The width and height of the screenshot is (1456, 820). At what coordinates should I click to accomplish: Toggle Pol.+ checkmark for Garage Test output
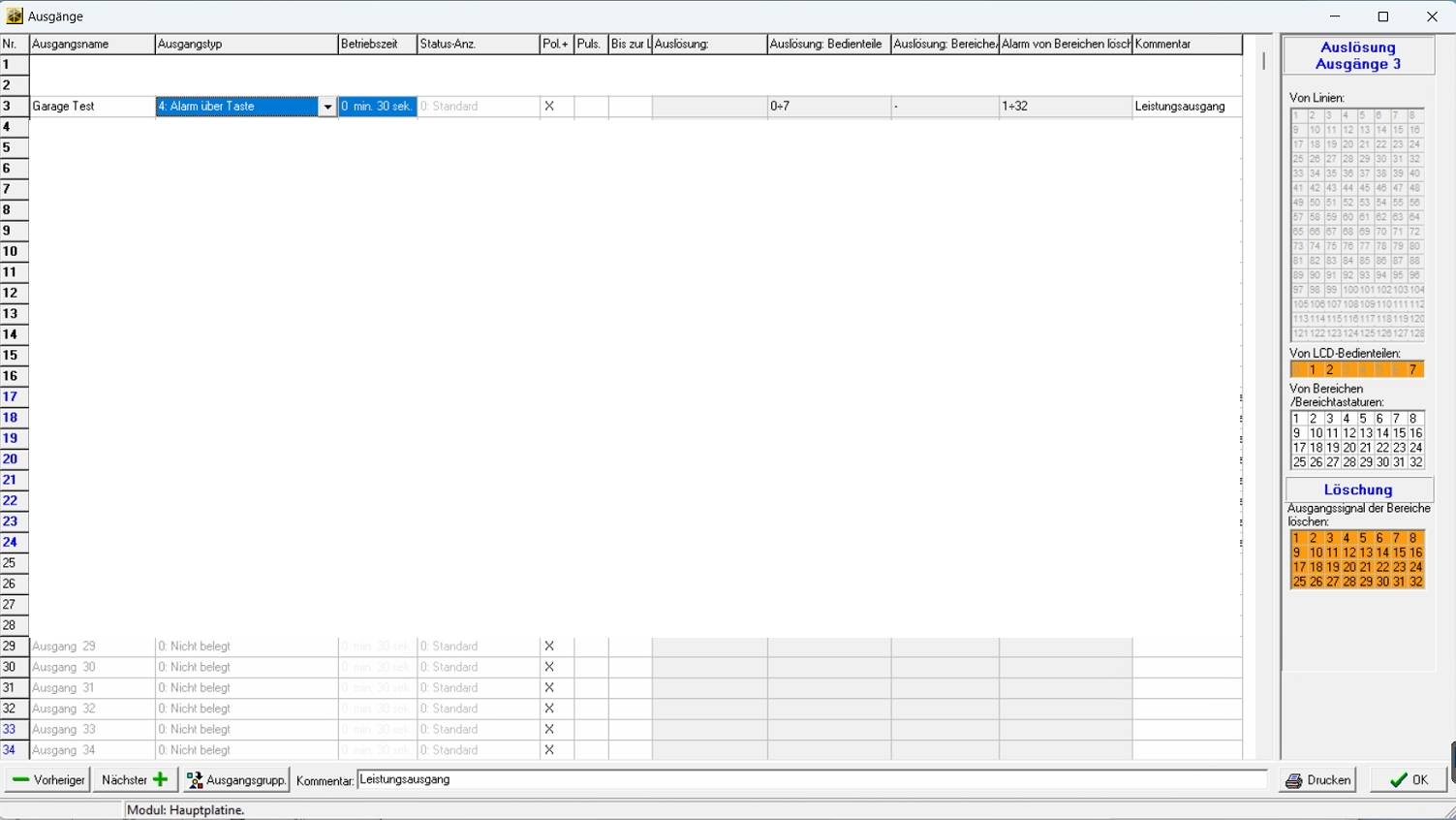[x=549, y=107]
